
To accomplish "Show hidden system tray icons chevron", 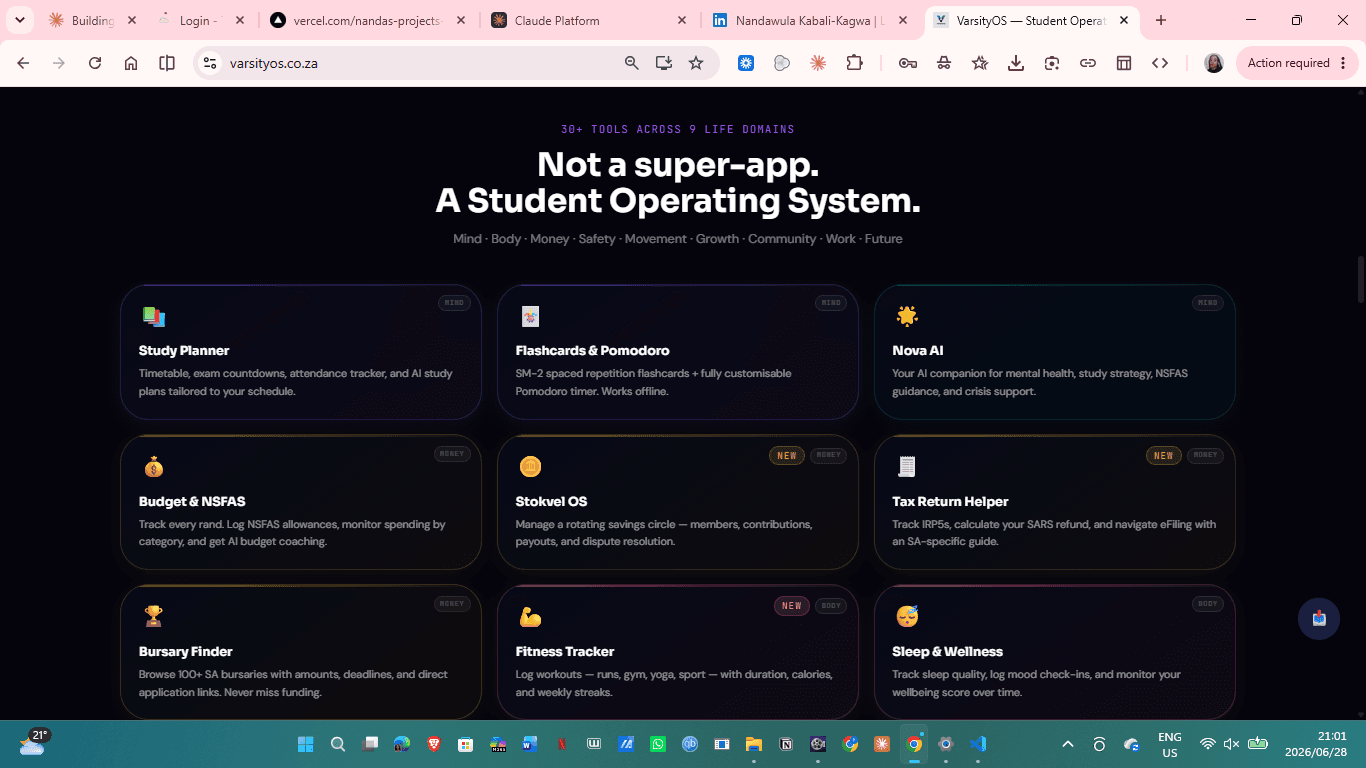I will coord(1068,744).
